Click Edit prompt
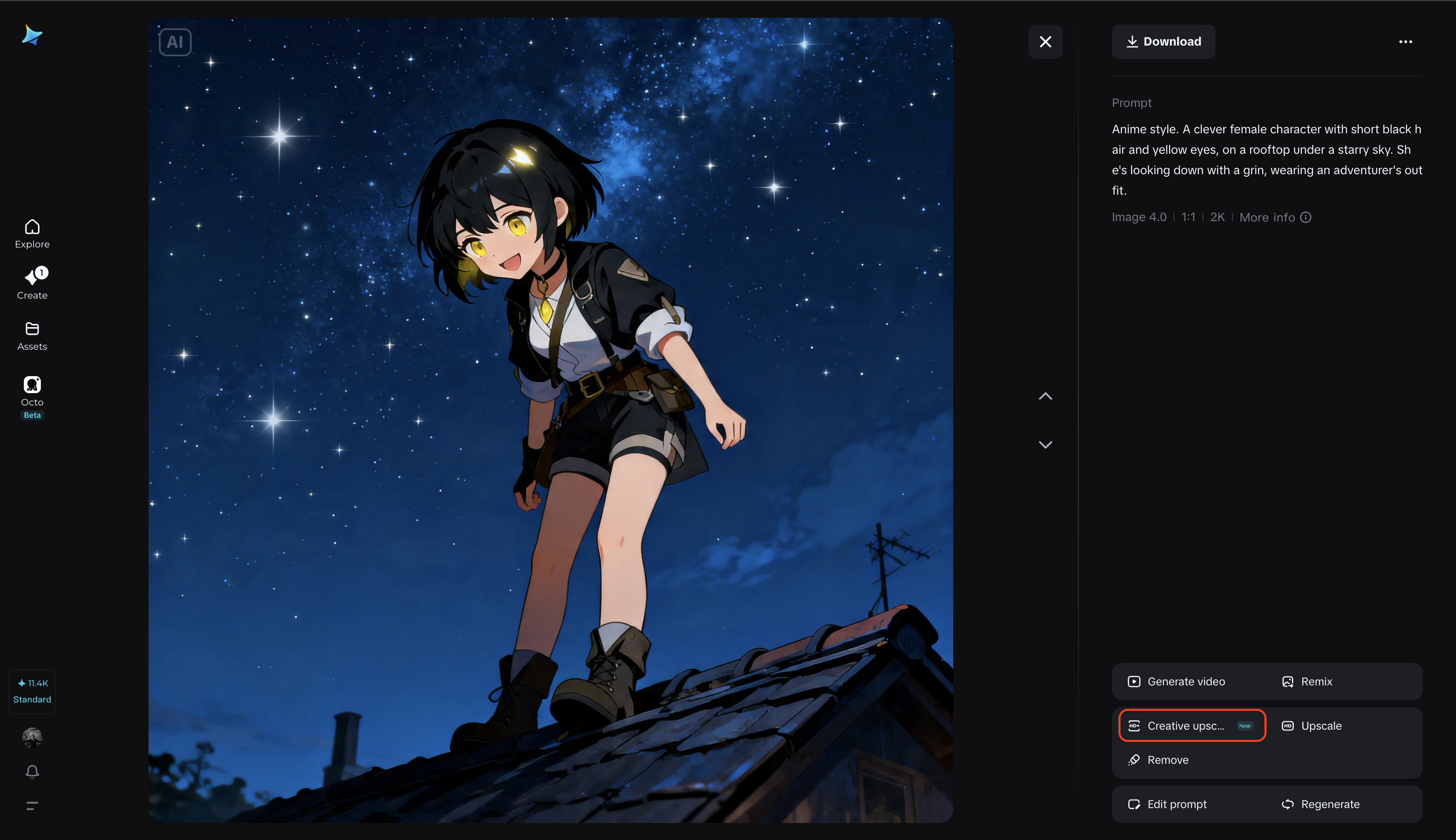This screenshot has width=1456, height=840. click(1167, 804)
